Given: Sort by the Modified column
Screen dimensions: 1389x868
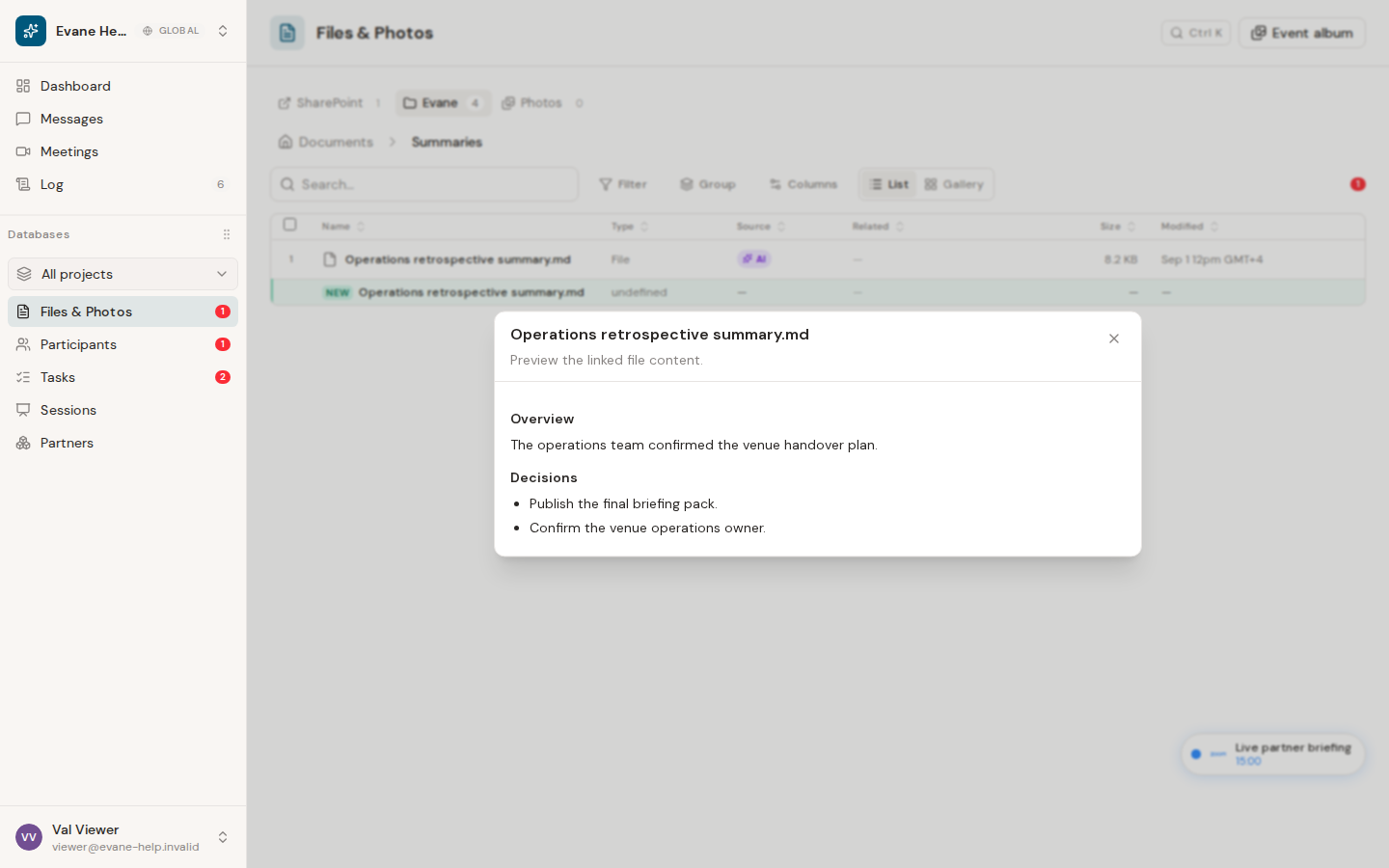Looking at the screenshot, I should [1190, 227].
